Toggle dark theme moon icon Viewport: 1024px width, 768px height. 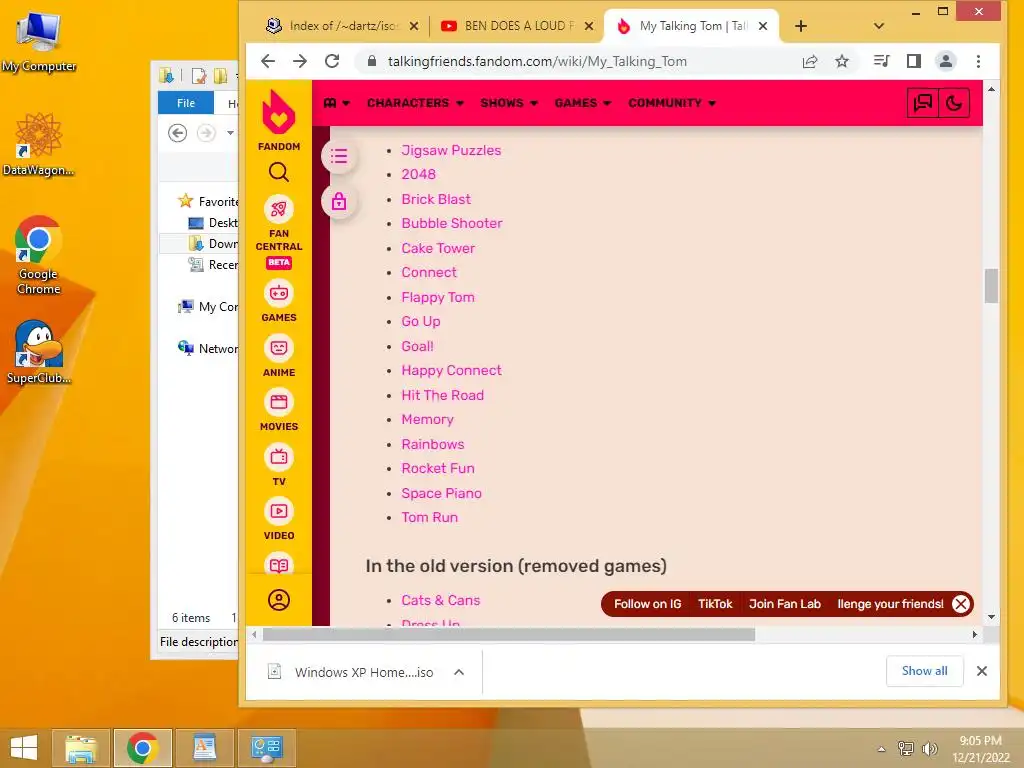tap(953, 103)
